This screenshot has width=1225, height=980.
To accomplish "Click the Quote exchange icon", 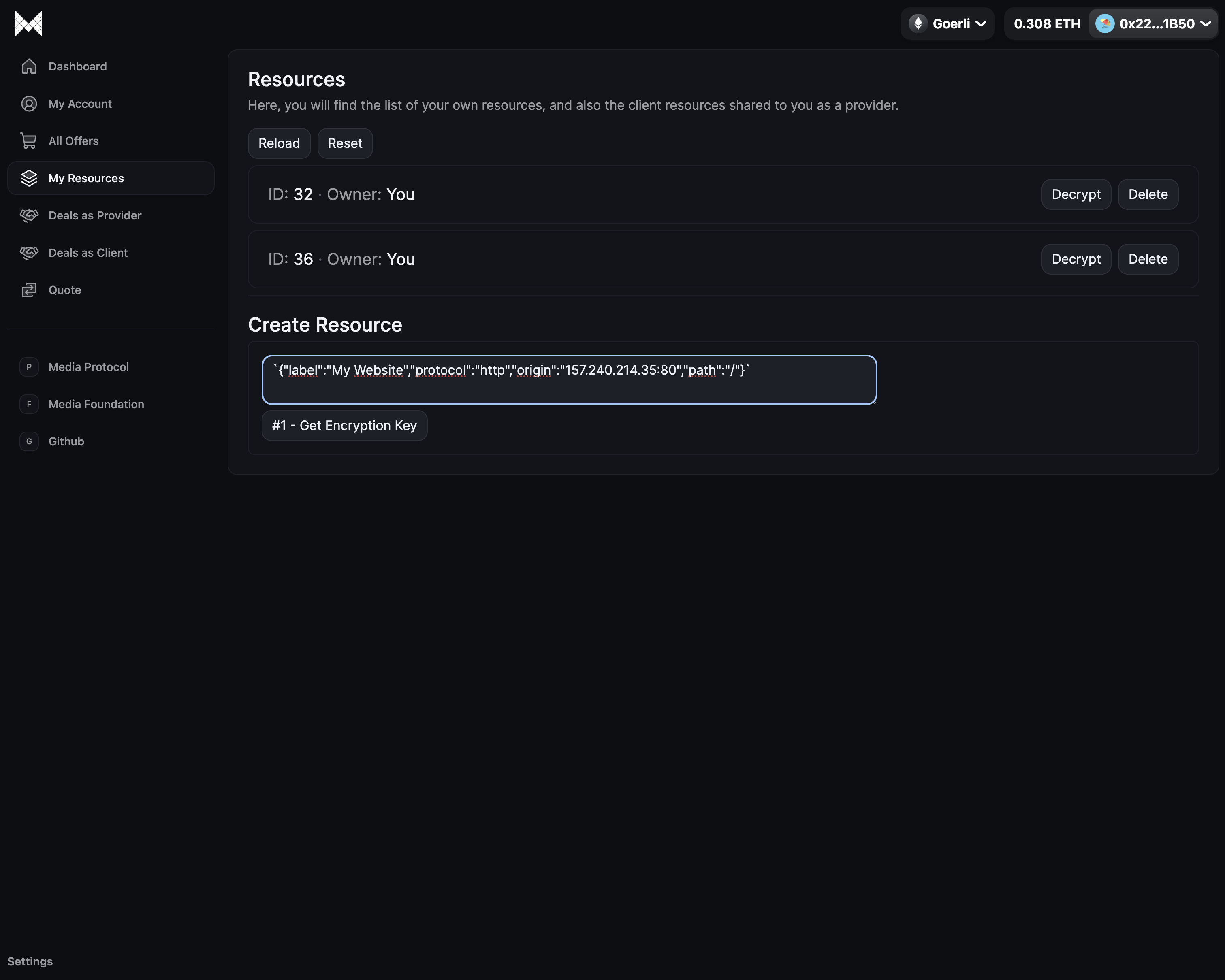I will coord(29,290).
